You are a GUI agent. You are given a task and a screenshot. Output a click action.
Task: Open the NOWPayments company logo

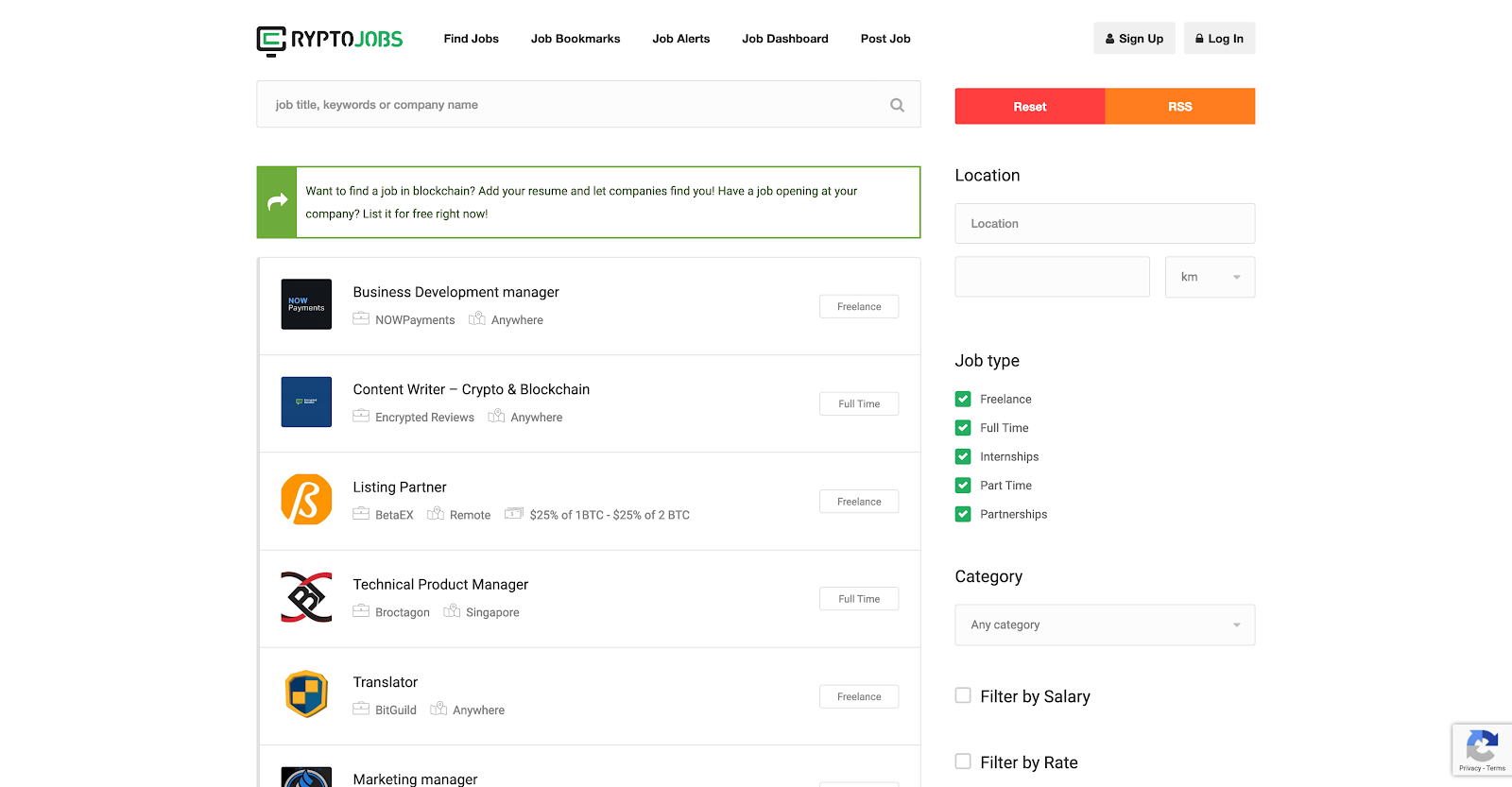pyautogui.click(x=306, y=304)
